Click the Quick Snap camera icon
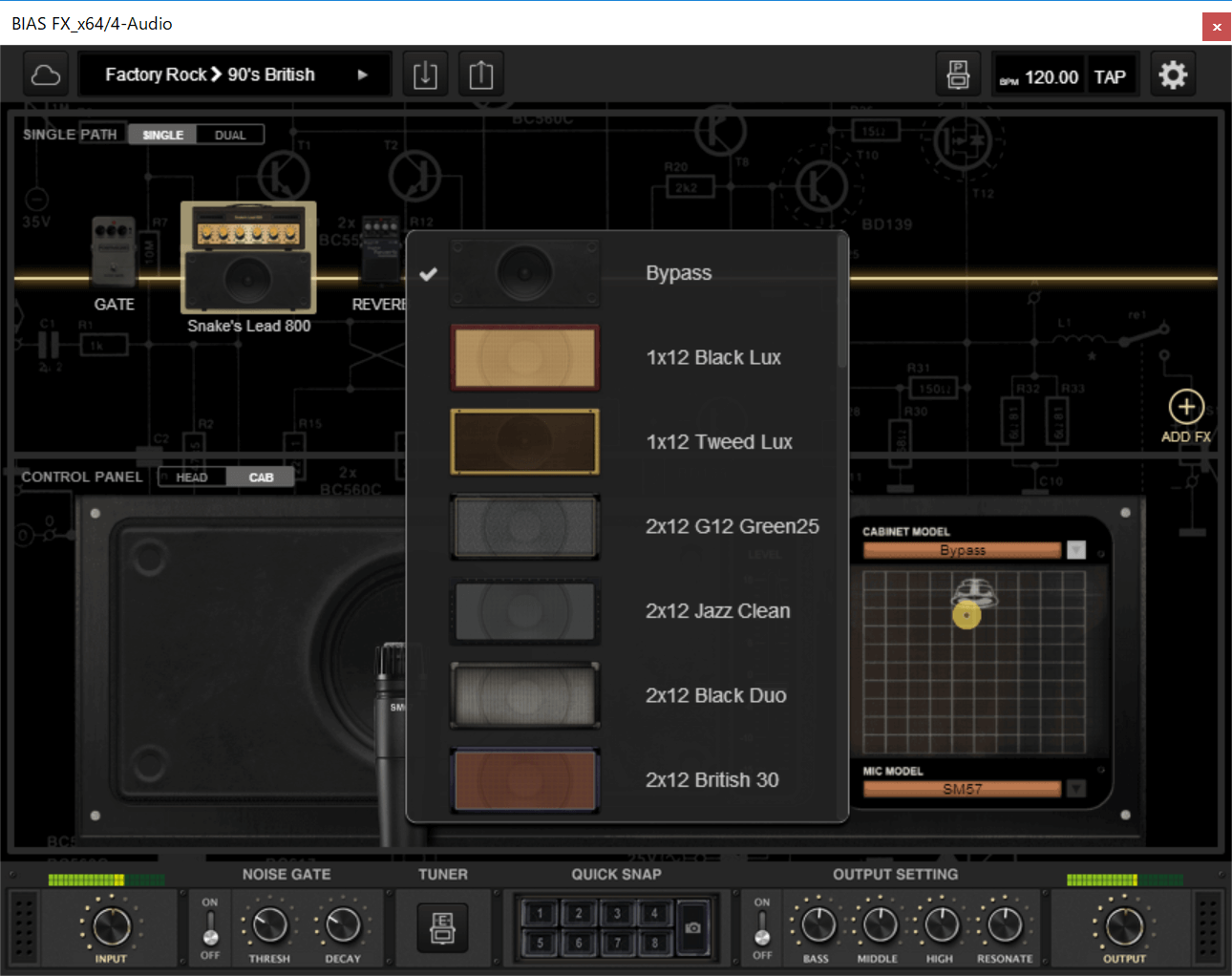 [693, 927]
